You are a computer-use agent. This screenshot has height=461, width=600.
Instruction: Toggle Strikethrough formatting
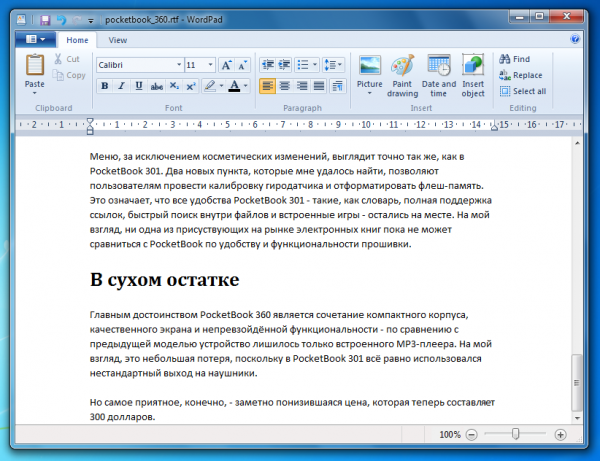[157, 86]
